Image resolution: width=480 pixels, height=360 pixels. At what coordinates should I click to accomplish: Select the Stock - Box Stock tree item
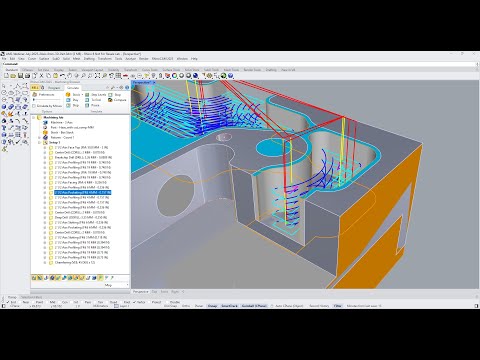tap(62, 132)
